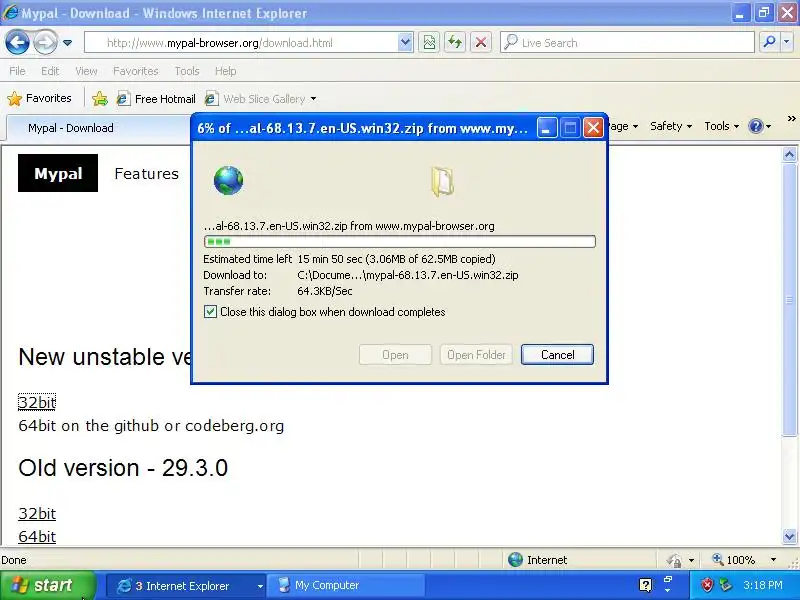Minimize the download dialog
Image resolution: width=800 pixels, height=600 pixels.
pyautogui.click(x=546, y=128)
